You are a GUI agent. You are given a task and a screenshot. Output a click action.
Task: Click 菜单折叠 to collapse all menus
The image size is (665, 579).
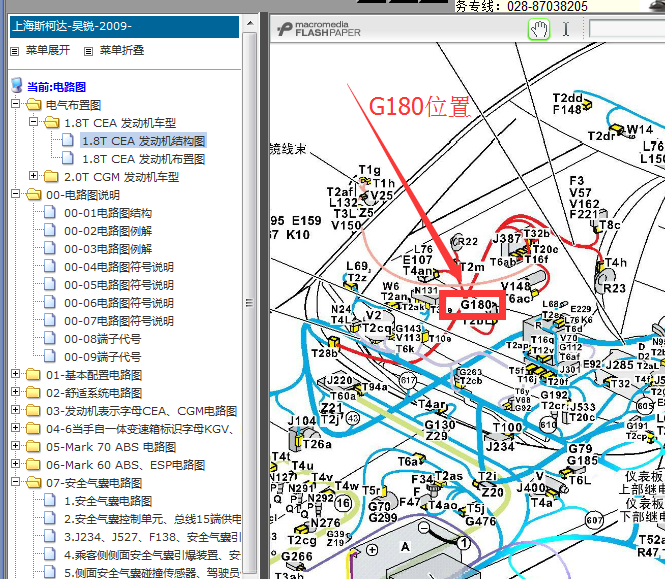122,50
